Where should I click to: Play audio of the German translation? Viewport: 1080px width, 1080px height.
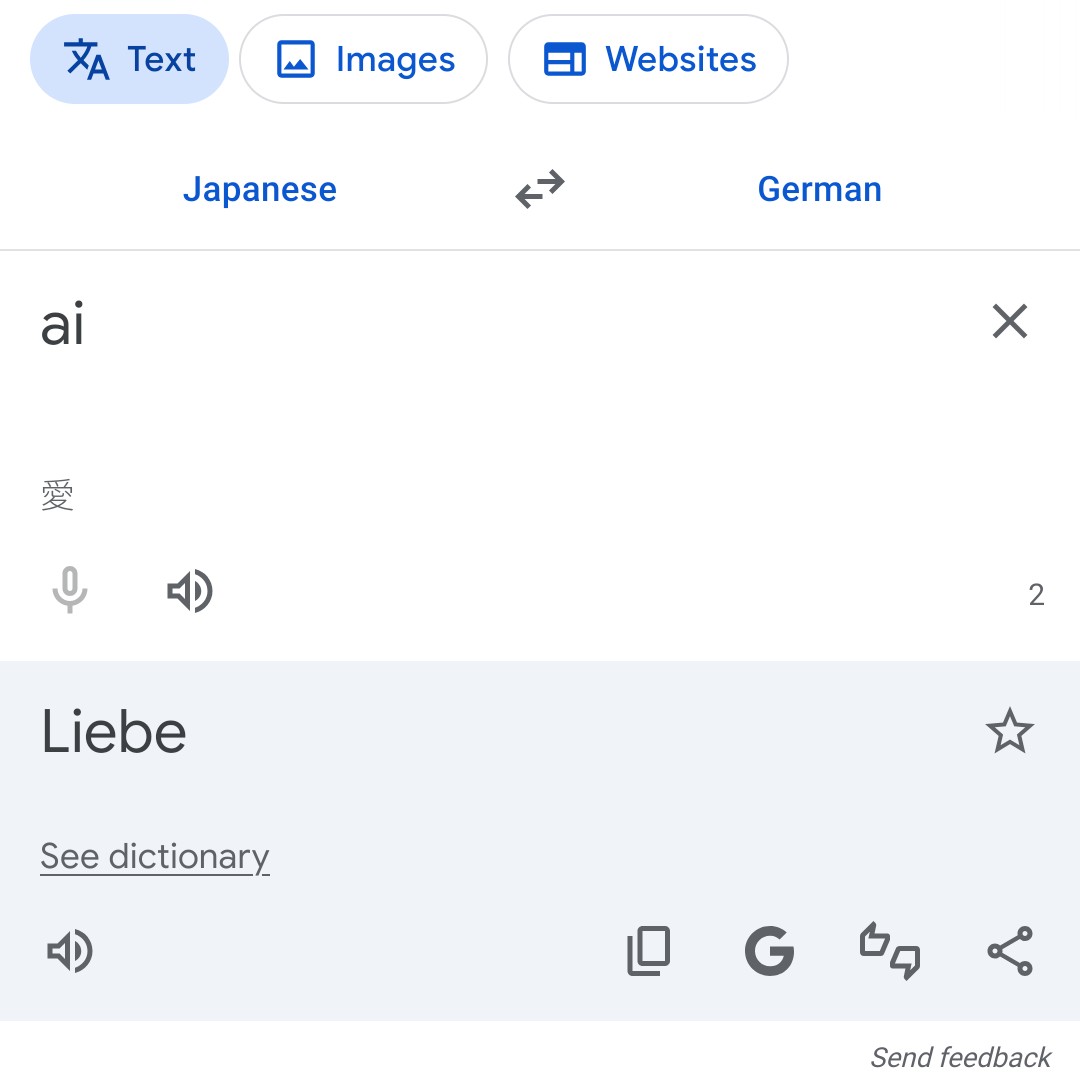(68, 951)
